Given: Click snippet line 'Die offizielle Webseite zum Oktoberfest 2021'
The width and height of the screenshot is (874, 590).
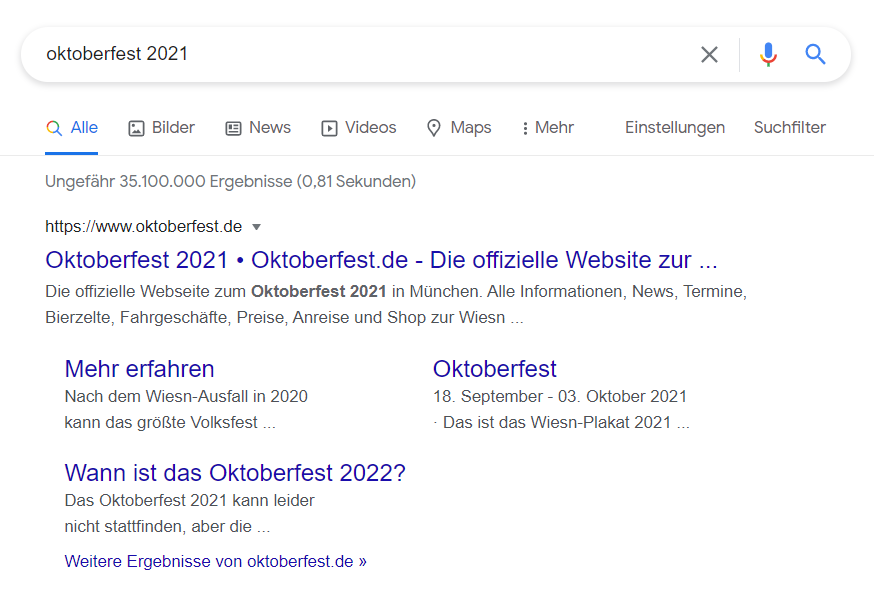Looking at the screenshot, I should 216,291.
